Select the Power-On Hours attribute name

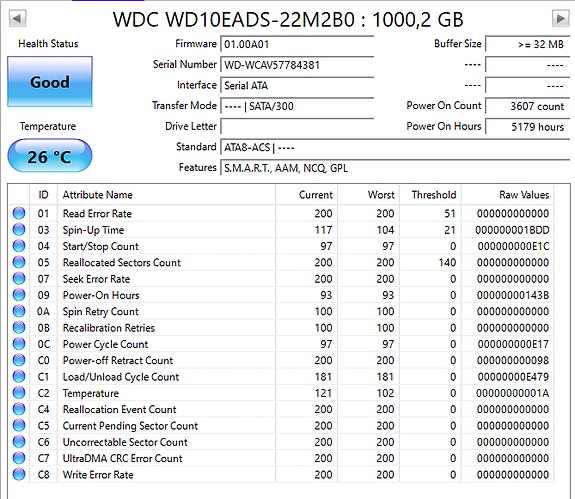101,295
